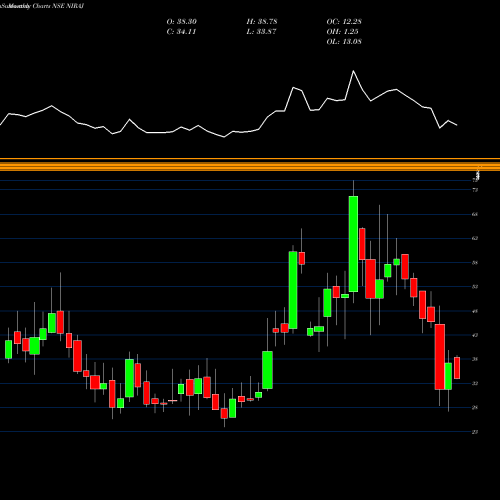500x500 pixels.
Task: Click the 28 price axis label
Action: (475, 408)
